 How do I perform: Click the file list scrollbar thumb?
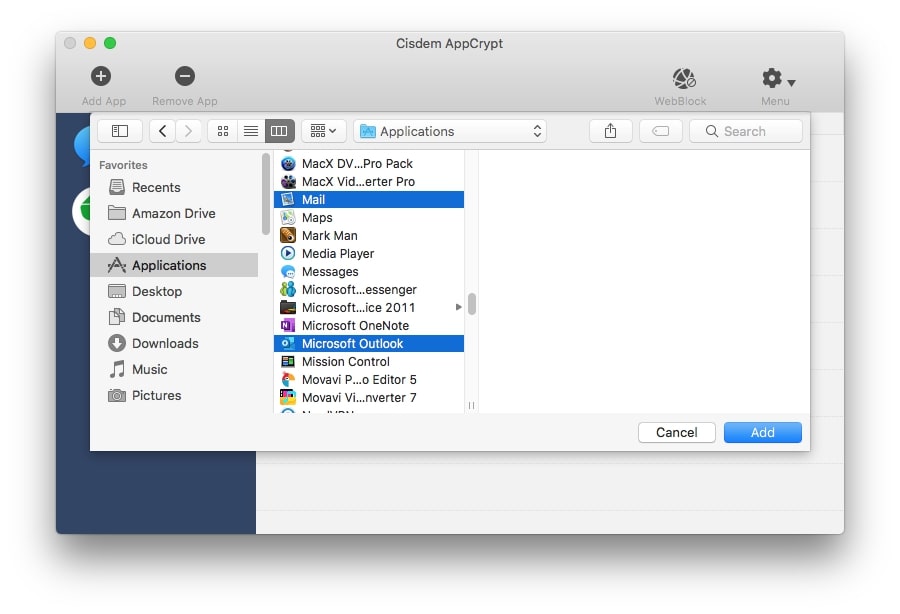472,304
